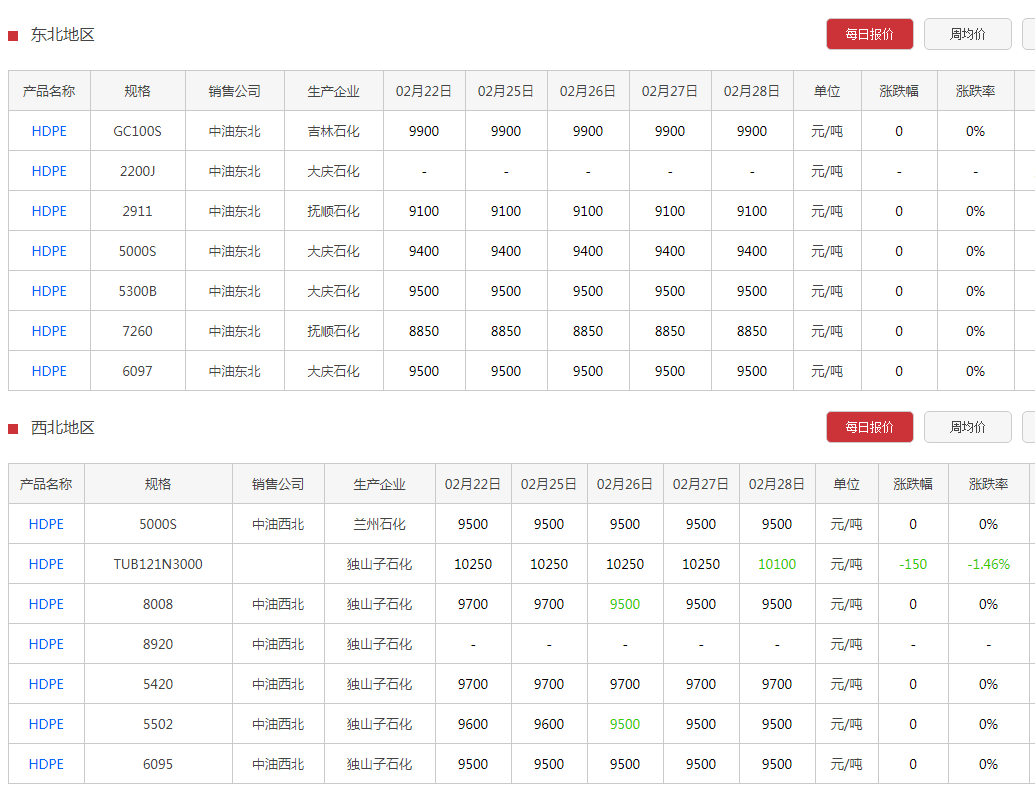Select green 9500 price in 5502 row
Screen dimensions: 1035x790
point(624,724)
